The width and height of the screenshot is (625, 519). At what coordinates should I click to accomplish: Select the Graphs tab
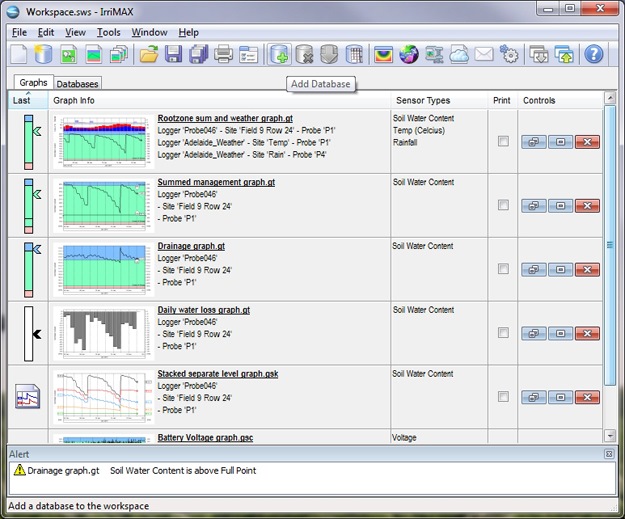click(33, 83)
